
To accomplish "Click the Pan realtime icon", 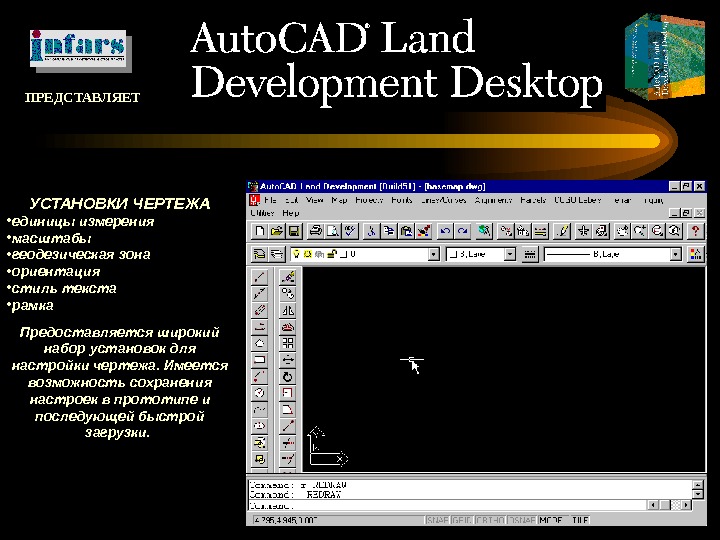I will point(622,231).
